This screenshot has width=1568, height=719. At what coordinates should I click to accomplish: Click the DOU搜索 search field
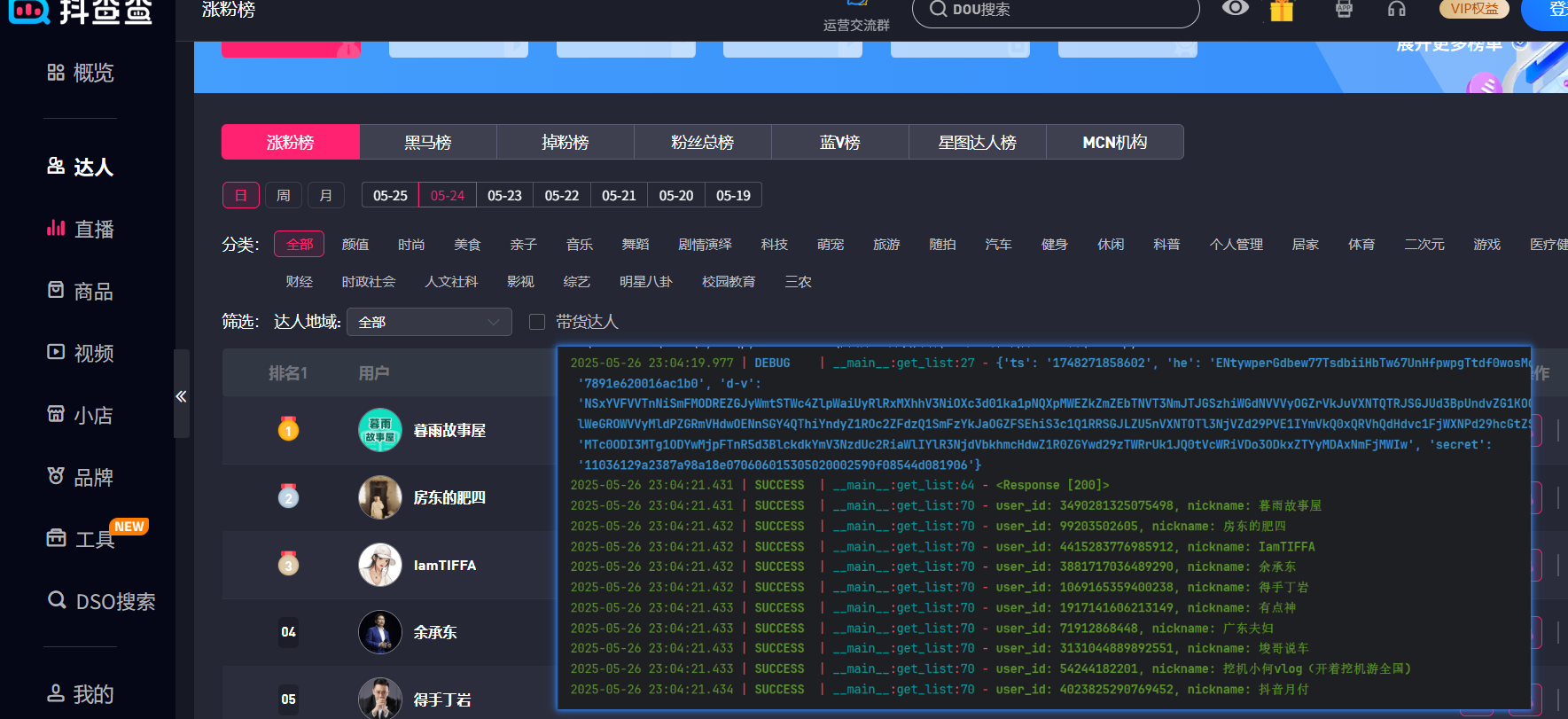[x=1056, y=10]
